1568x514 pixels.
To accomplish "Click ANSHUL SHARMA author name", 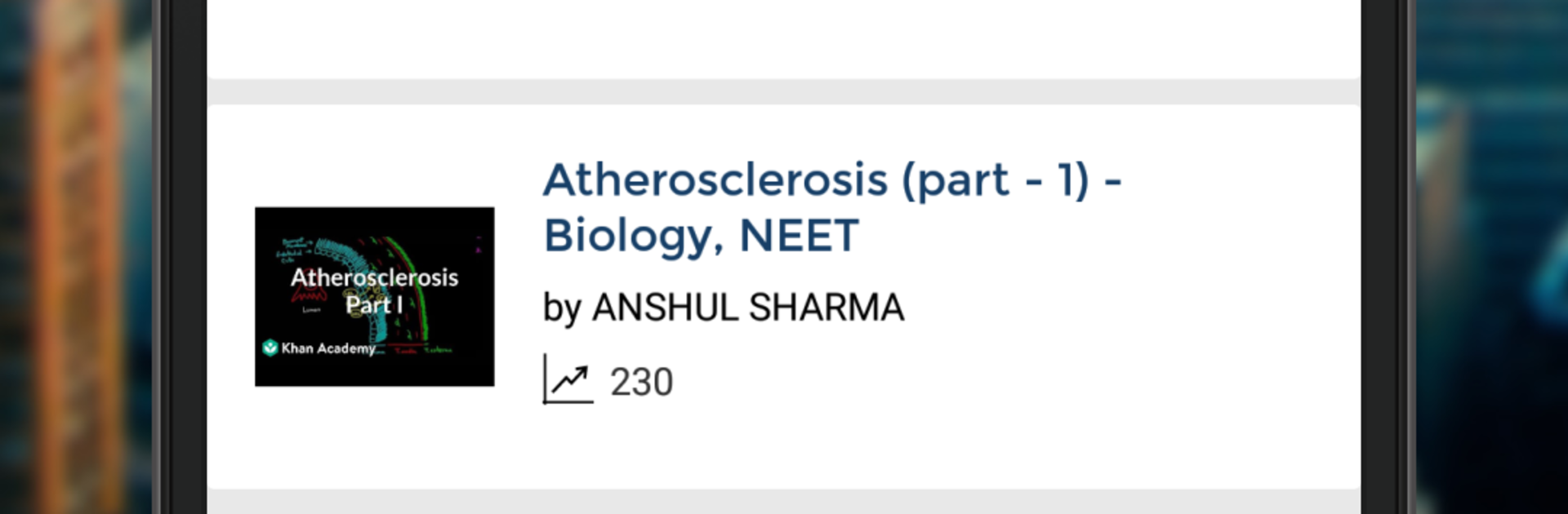I will coord(748,308).
